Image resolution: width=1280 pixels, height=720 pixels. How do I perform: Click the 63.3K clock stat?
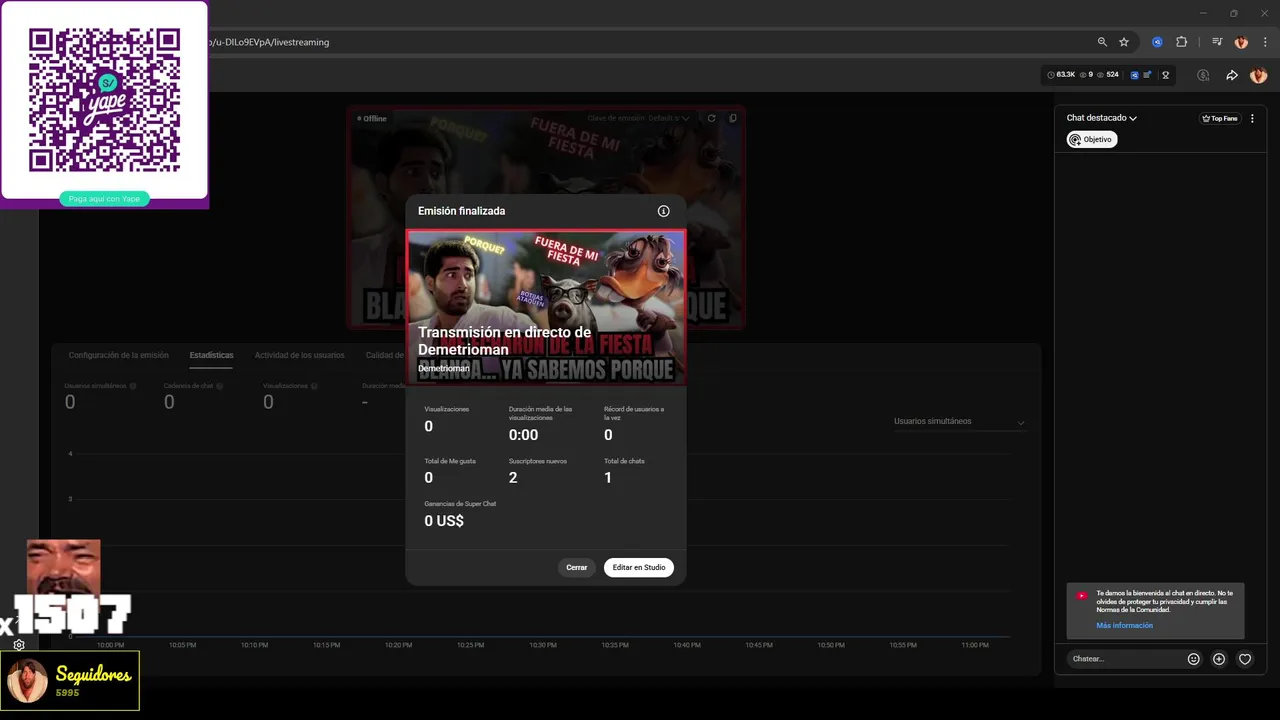[x=1061, y=75]
